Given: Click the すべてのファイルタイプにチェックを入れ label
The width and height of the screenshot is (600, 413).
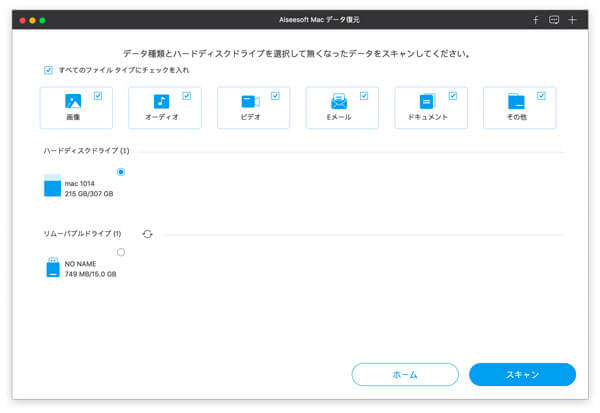Looking at the screenshot, I should [124, 70].
